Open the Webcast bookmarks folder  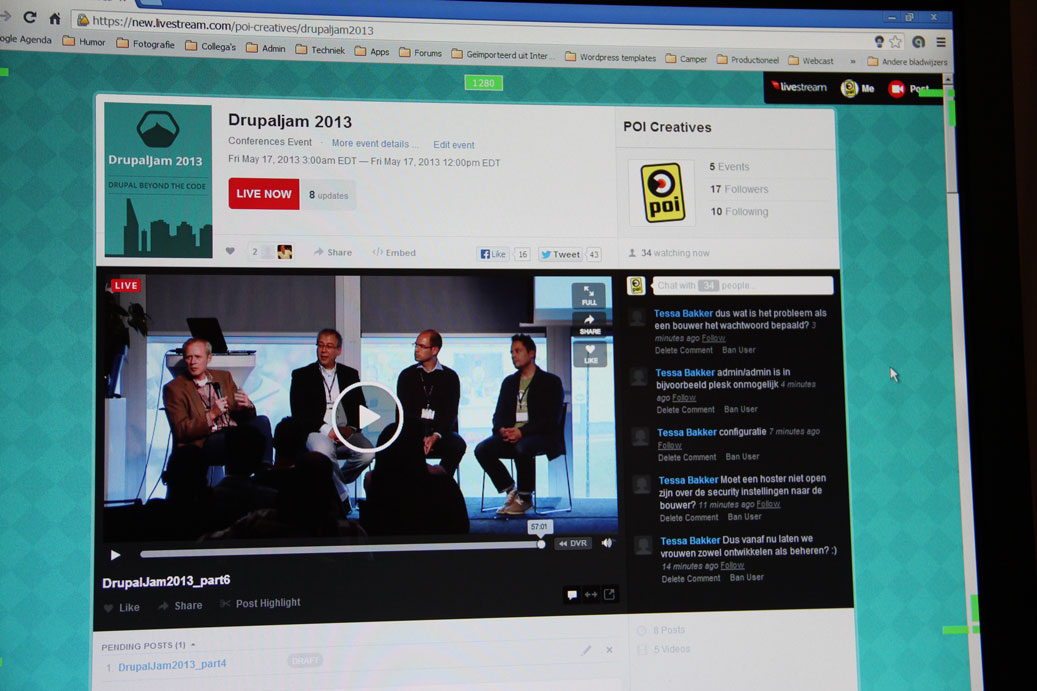tap(811, 60)
